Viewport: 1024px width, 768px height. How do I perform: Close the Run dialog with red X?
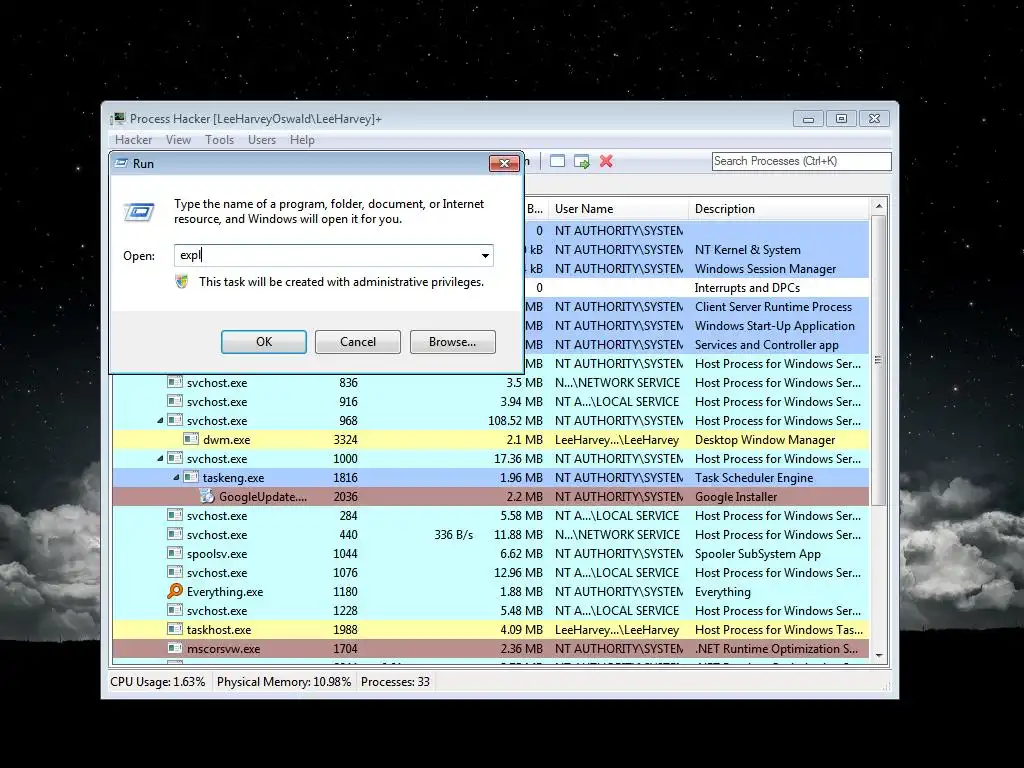pyautogui.click(x=504, y=163)
